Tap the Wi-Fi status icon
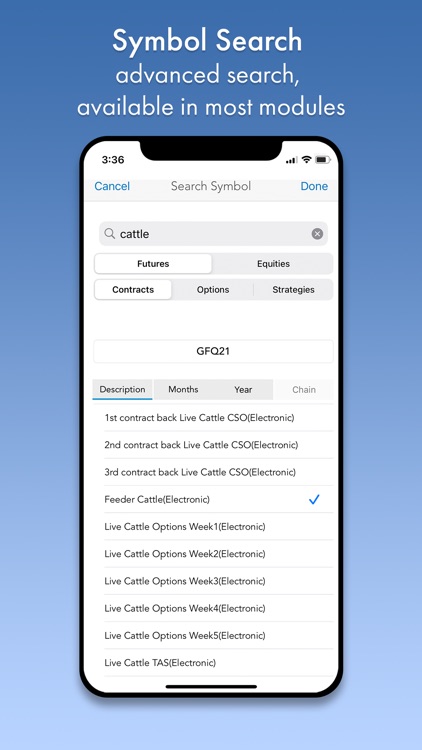This screenshot has width=422, height=750. tap(306, 159)
